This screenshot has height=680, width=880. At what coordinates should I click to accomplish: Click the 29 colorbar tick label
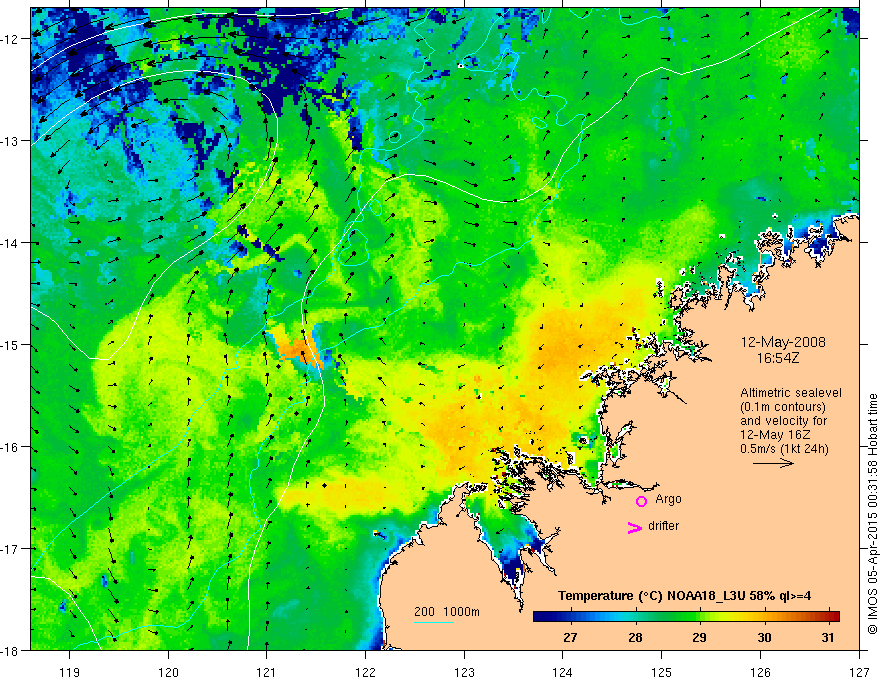click(699, 637)
